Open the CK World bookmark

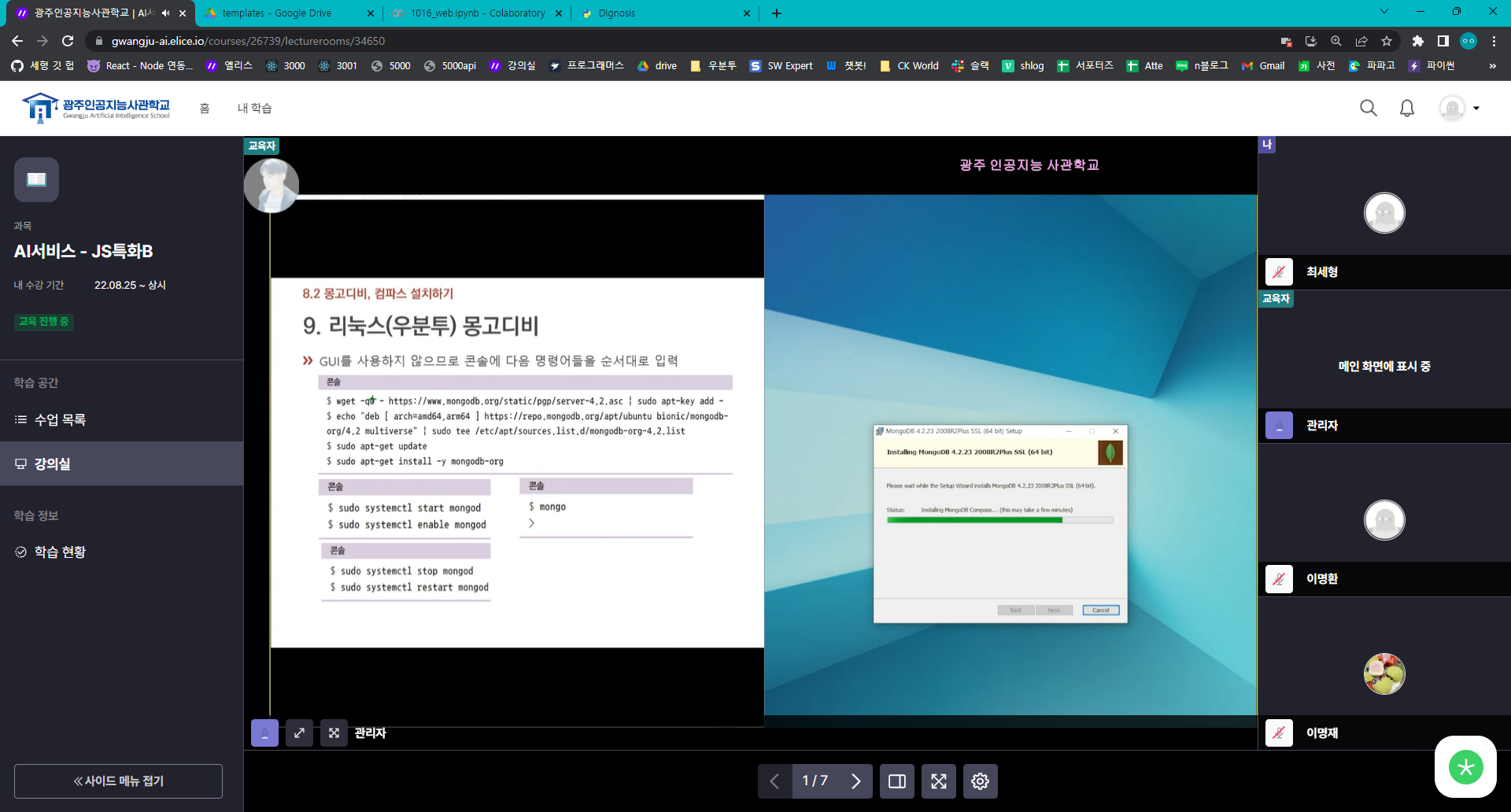[909, 66]
